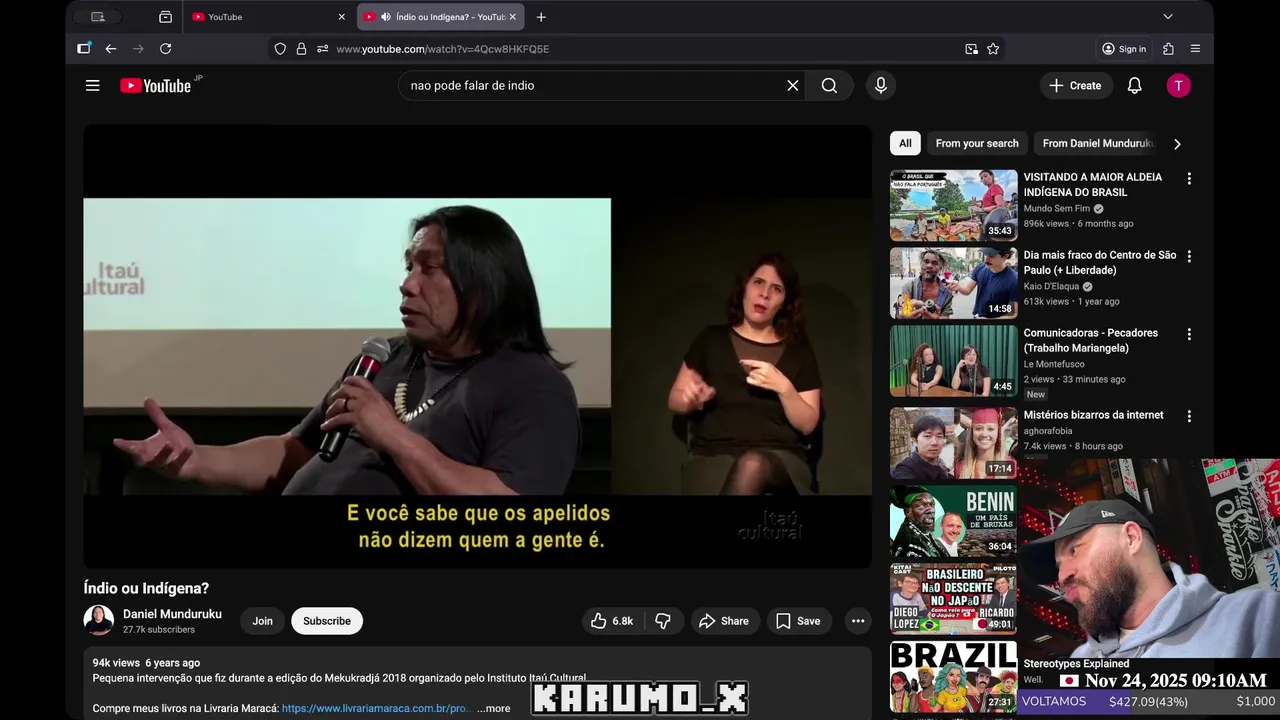Open the Create menu button

(x=1075, y=86)
